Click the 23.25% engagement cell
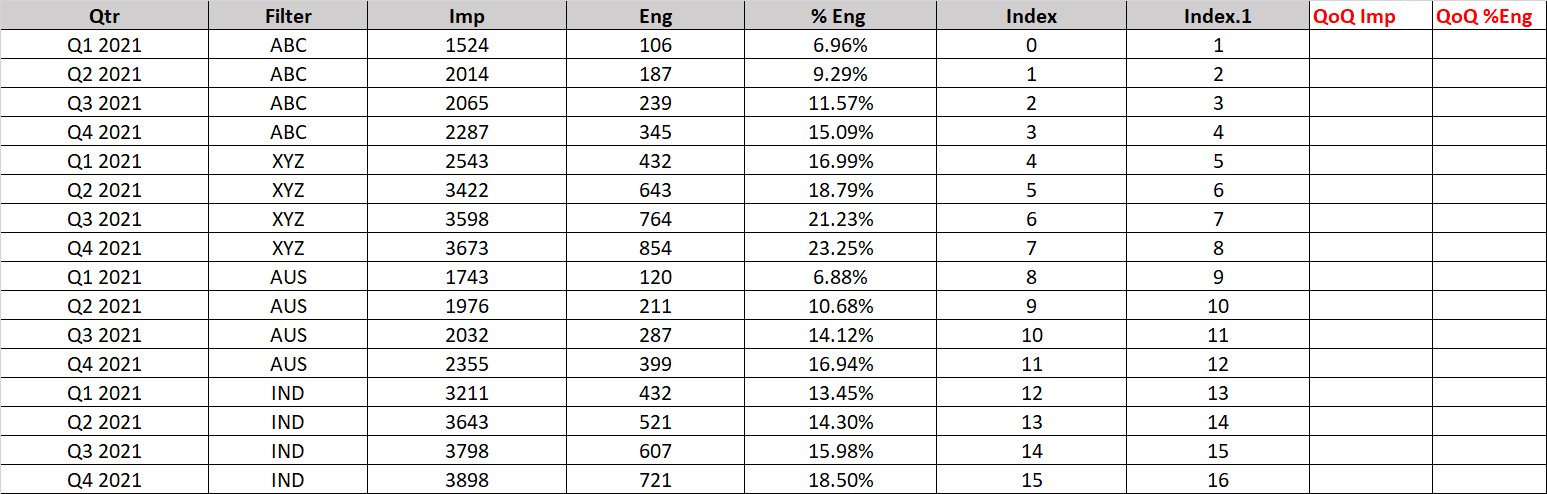 tap(840, 248)
